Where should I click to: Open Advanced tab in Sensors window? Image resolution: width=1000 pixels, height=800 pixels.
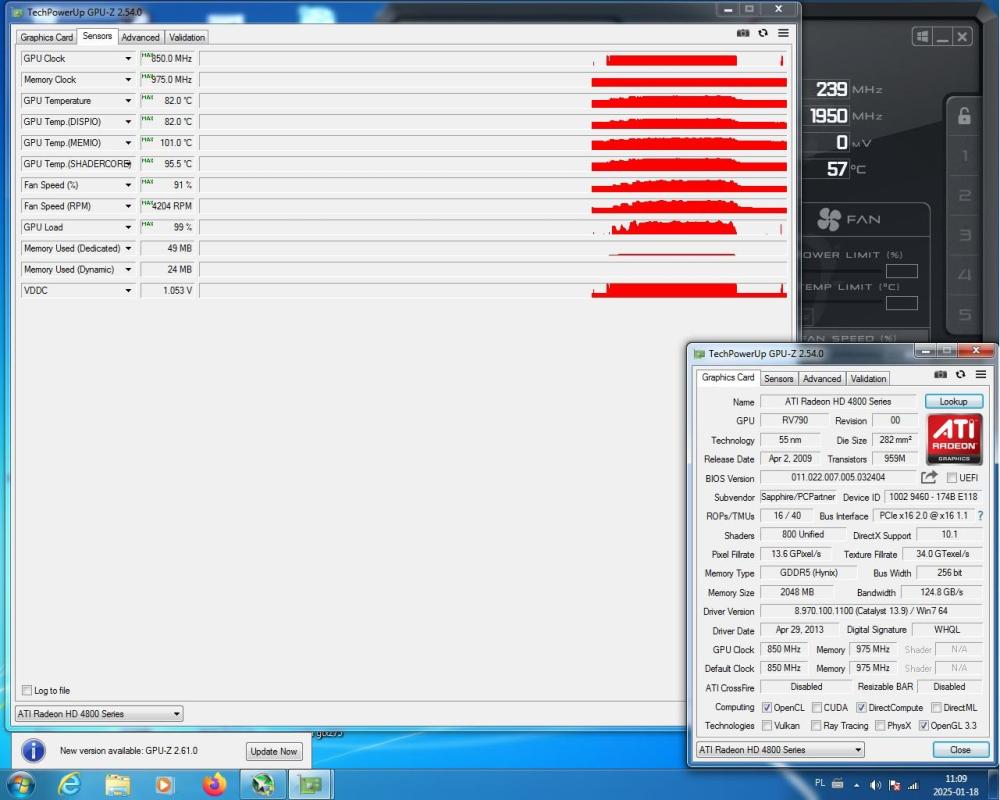pyautogui.click(x=140, y=38)
